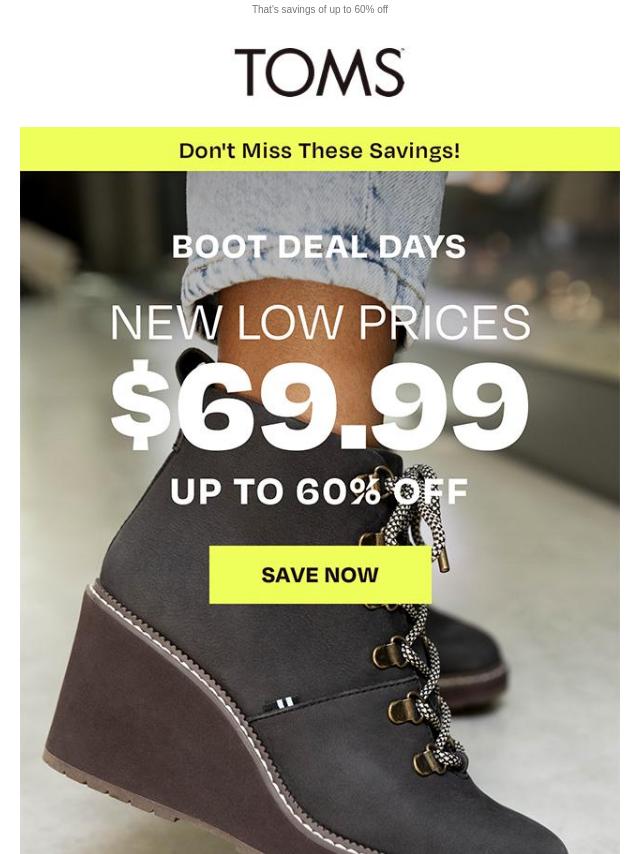
Task: Click the NEW LOW PRICES headline
Action: tap(320, 322)
